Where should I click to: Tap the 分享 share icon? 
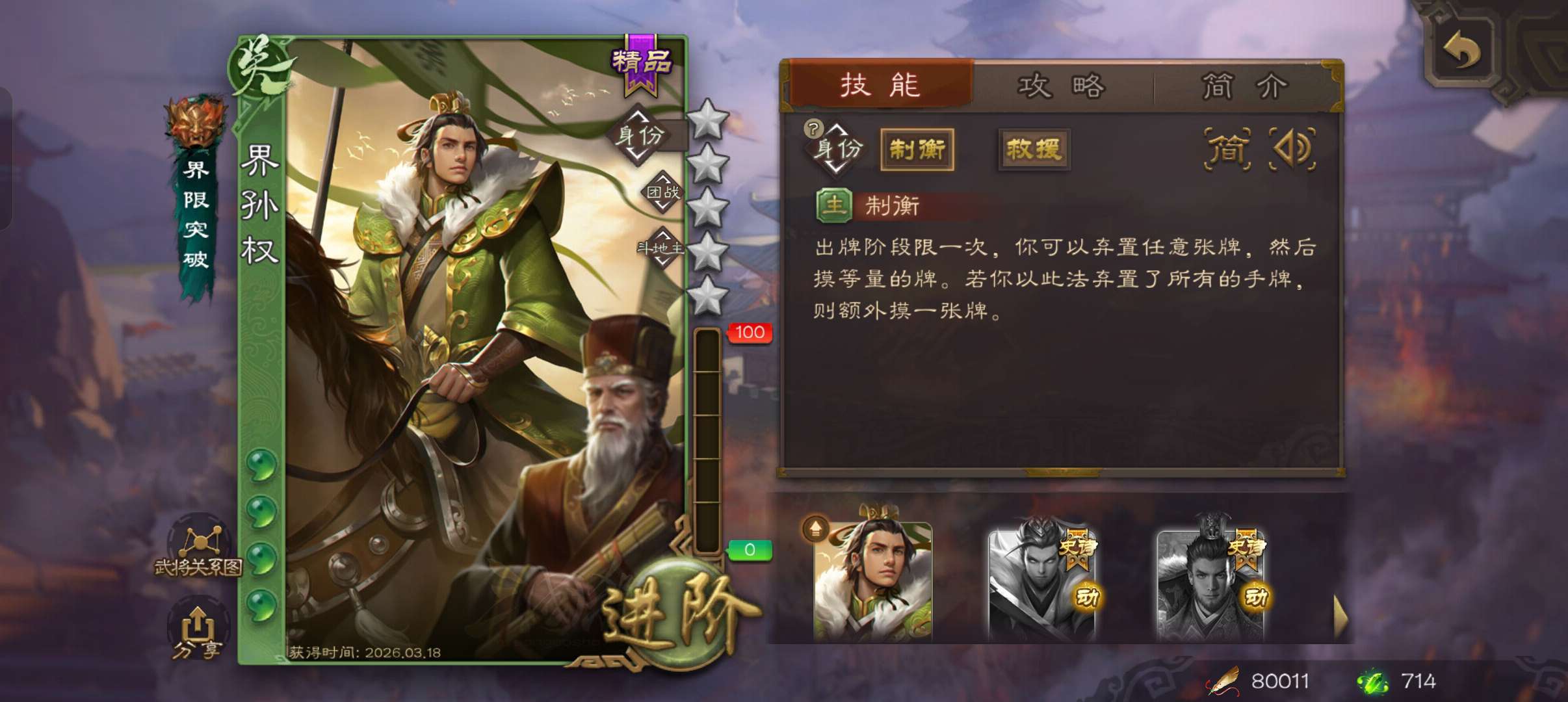tap(197, 630)
